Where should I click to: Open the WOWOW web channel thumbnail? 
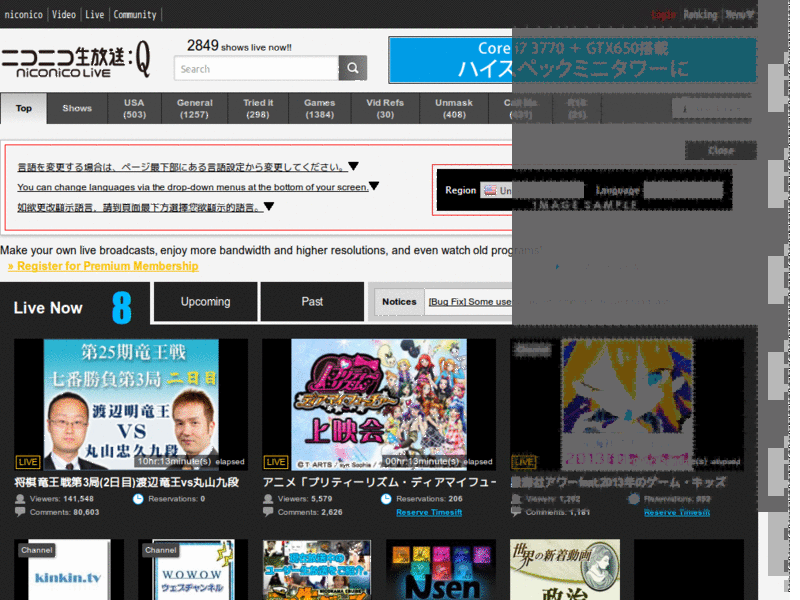[x=193, y=569]
